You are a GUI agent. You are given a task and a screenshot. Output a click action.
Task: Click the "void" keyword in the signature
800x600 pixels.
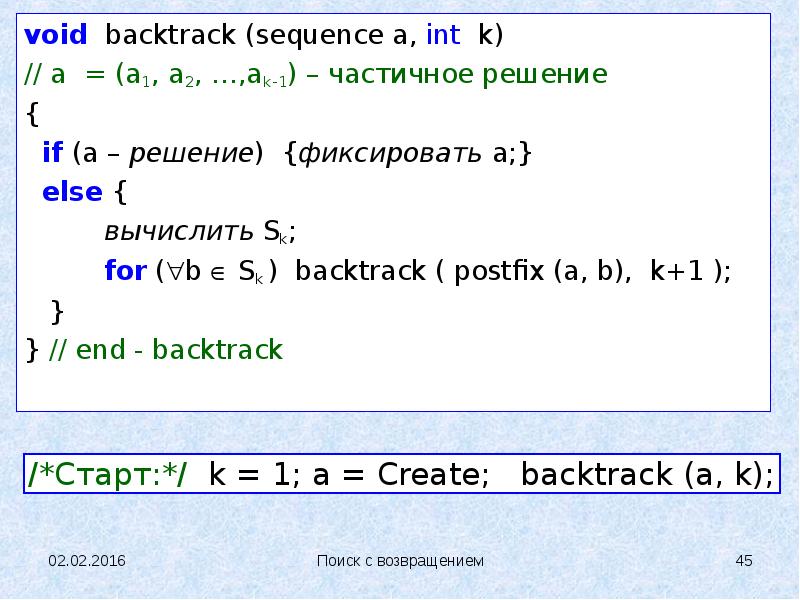[x=57, y=36]
